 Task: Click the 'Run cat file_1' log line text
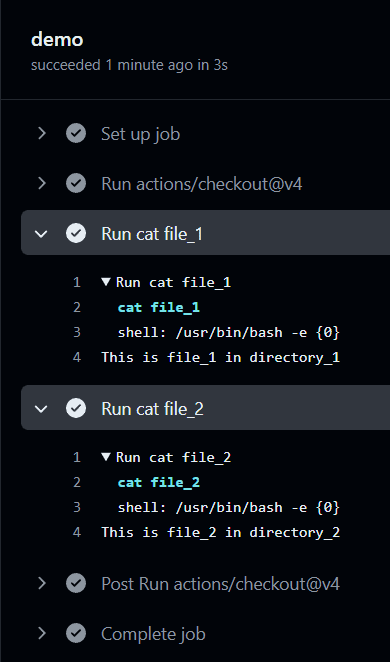click(x=173, y=282)
